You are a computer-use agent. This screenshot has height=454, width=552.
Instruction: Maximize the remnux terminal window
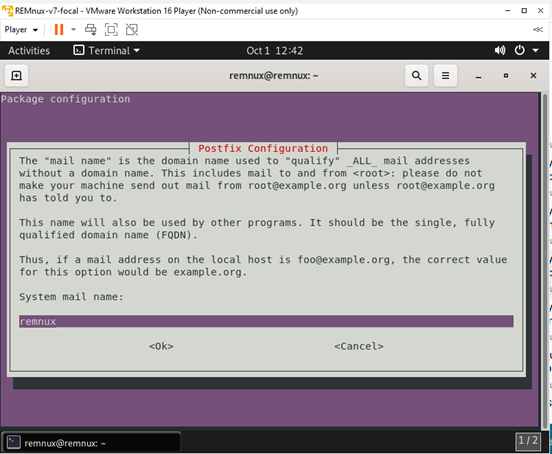[506, 76]
